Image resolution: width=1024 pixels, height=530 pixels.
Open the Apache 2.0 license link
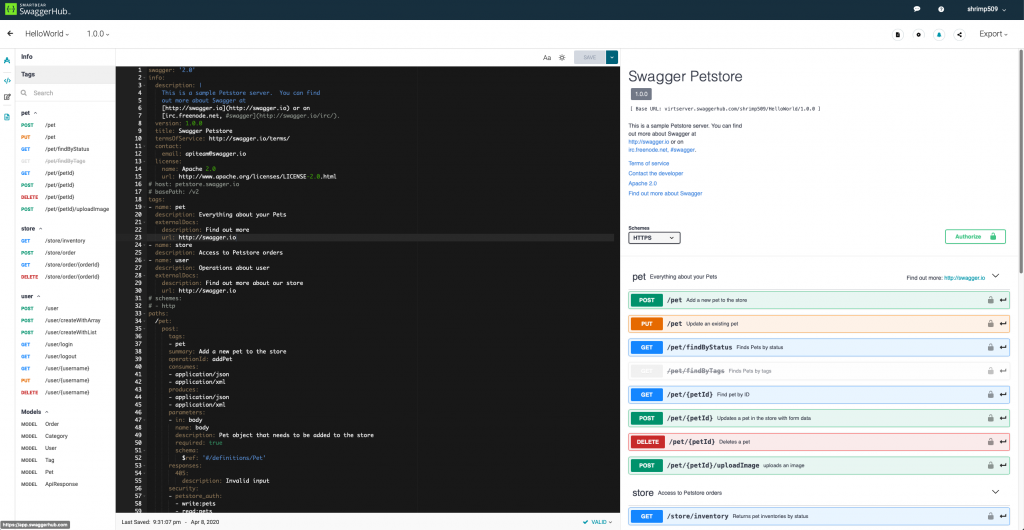(643, 183)
